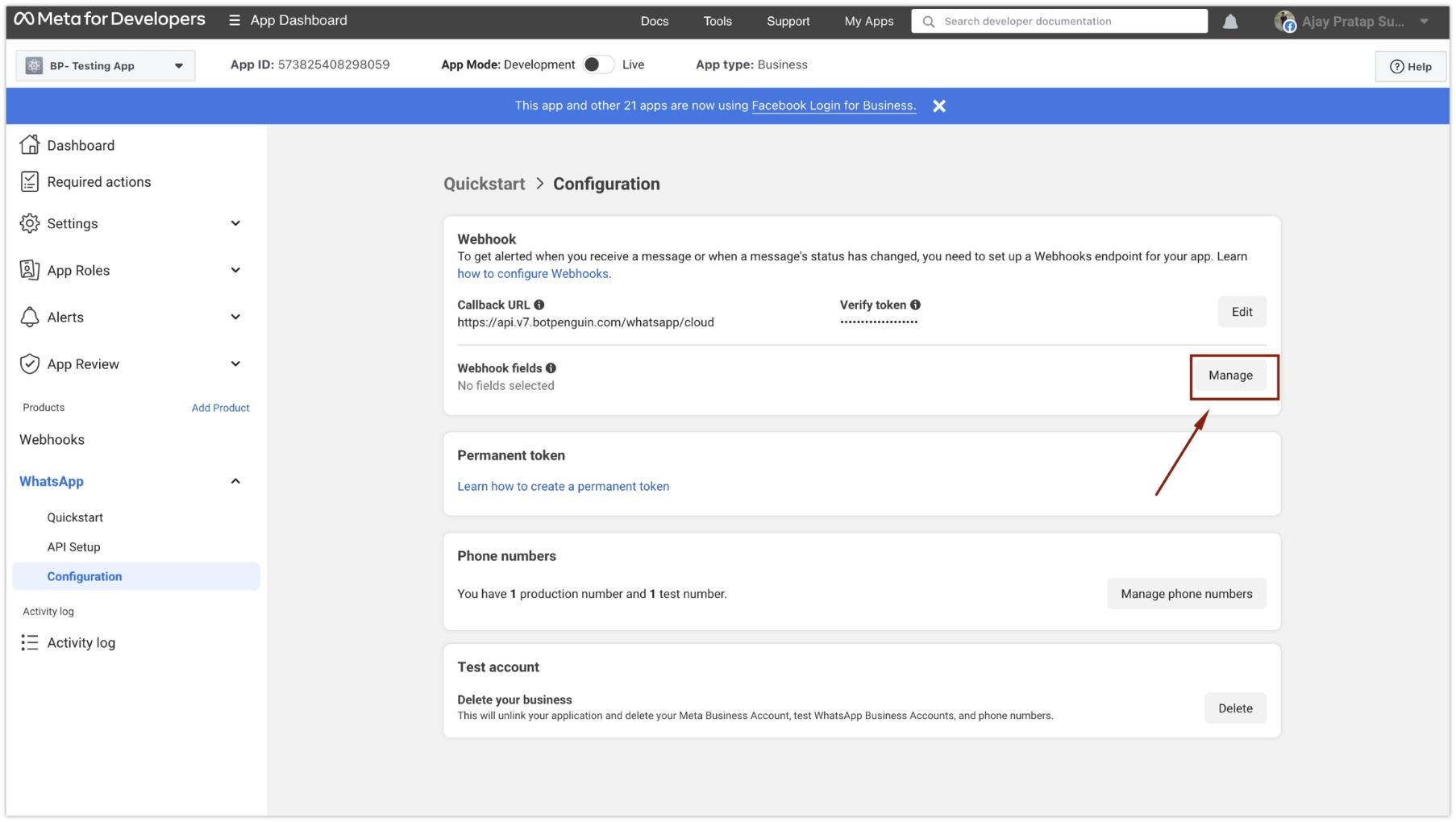Image resolution: width=1456 pixels, height=822 pixels.
Task: Expand the Settings section chevron
Action: point(235,223)
